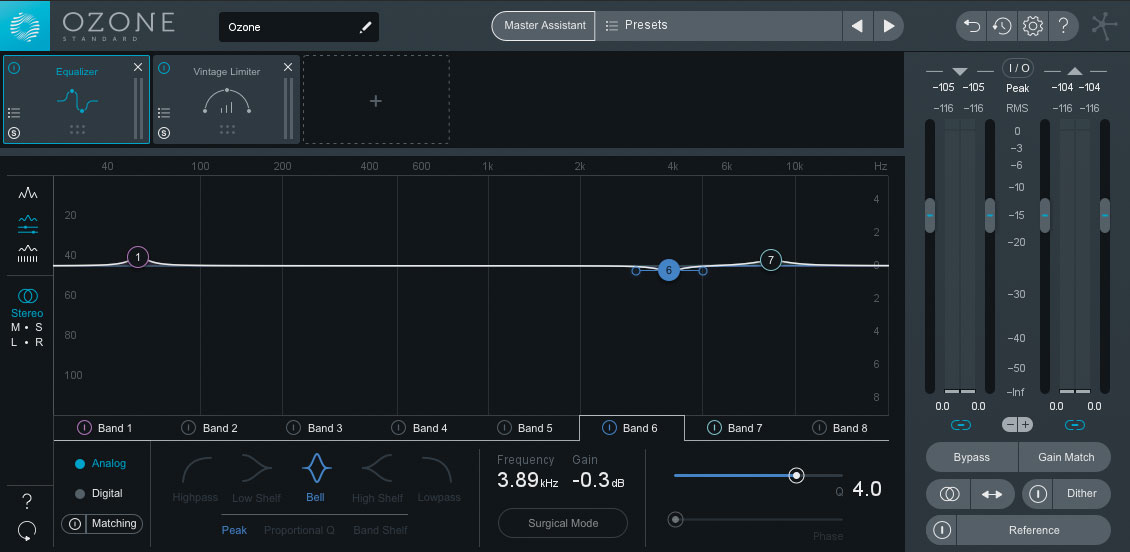Click the iZotope network icon in the top-right corner

click(x=1104, y=26)
